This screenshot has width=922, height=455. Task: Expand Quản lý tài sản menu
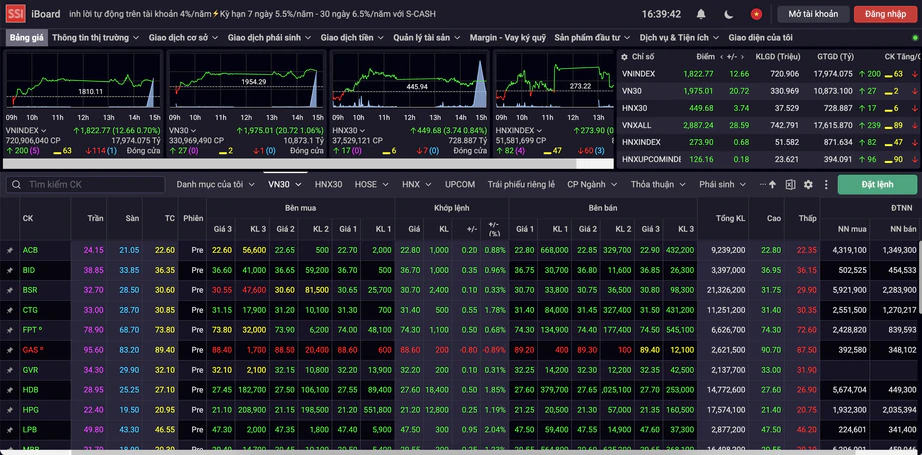pyautogui.click(x=427, y=38)
